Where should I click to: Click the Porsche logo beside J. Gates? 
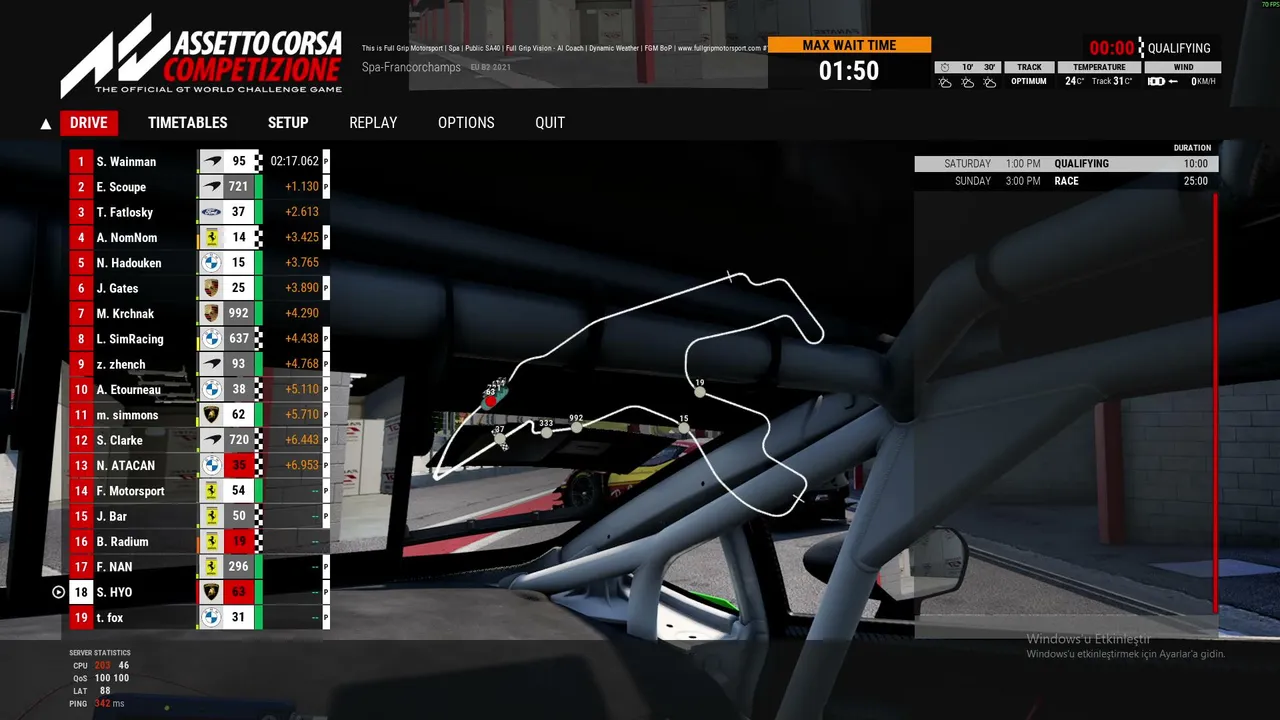212,288
